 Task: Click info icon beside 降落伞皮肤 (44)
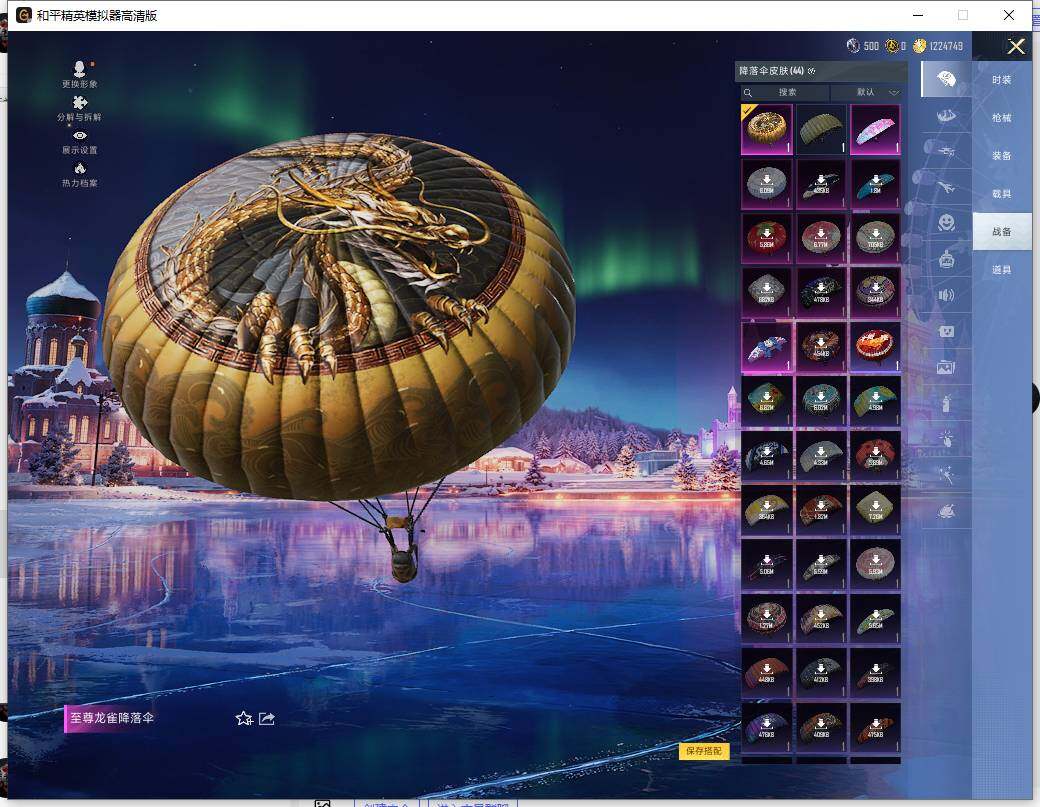(x=811, y=71)
